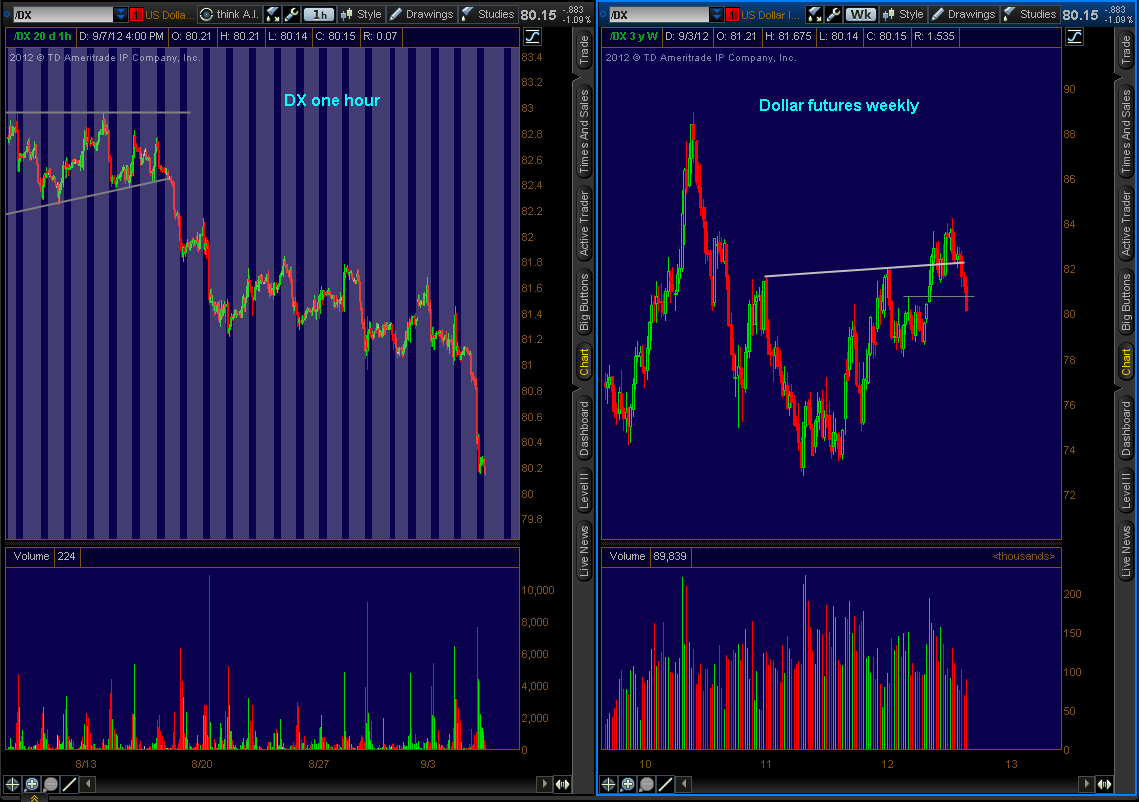Open the symbol dropdown arrow on right chart
This screenshot has height=802, width=1139.
point(715,14)
